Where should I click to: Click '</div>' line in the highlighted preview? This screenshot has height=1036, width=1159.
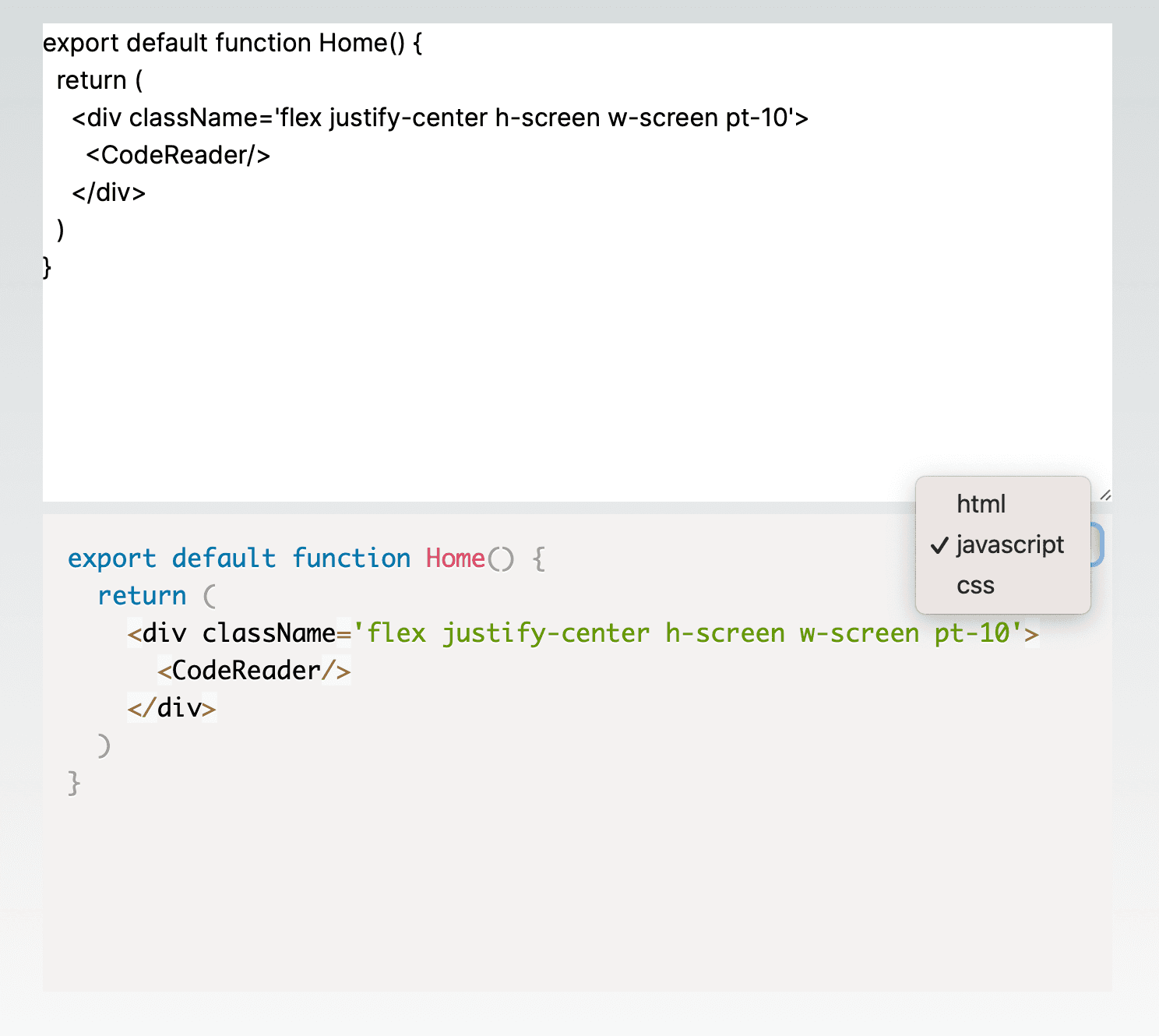click(171, 708)
